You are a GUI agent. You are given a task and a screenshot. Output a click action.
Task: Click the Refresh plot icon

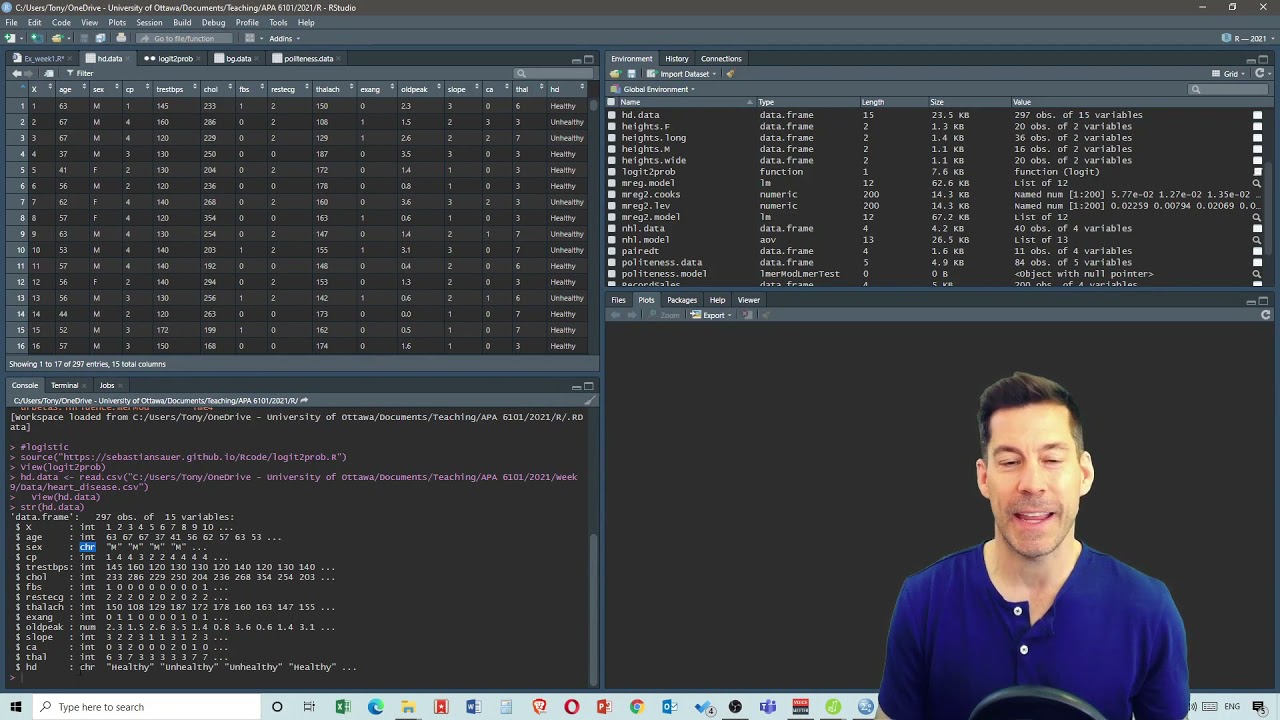pyautogui.click(x=1265, y=315)
